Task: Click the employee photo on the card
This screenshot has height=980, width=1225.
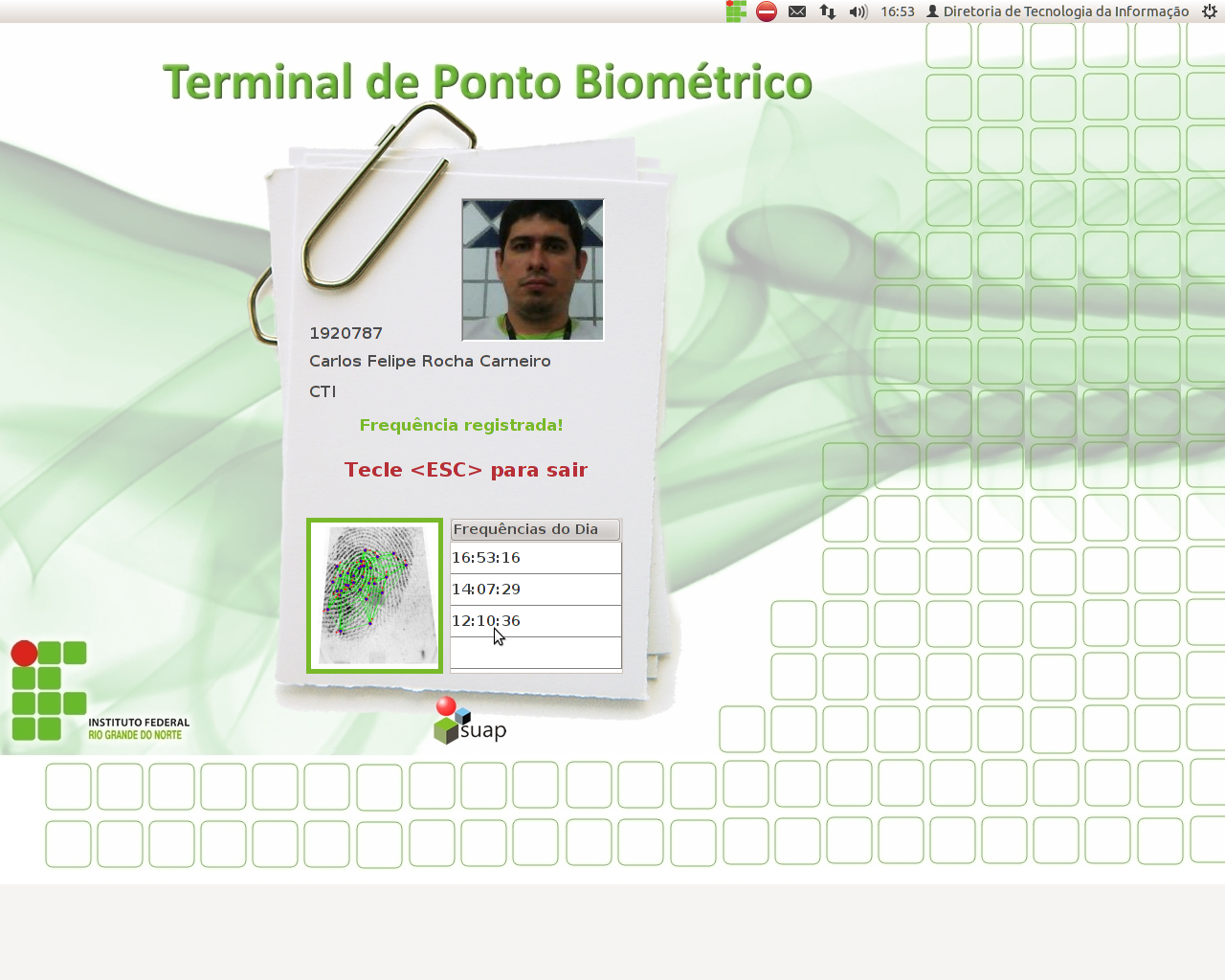Action: click(x=533, y=270)
